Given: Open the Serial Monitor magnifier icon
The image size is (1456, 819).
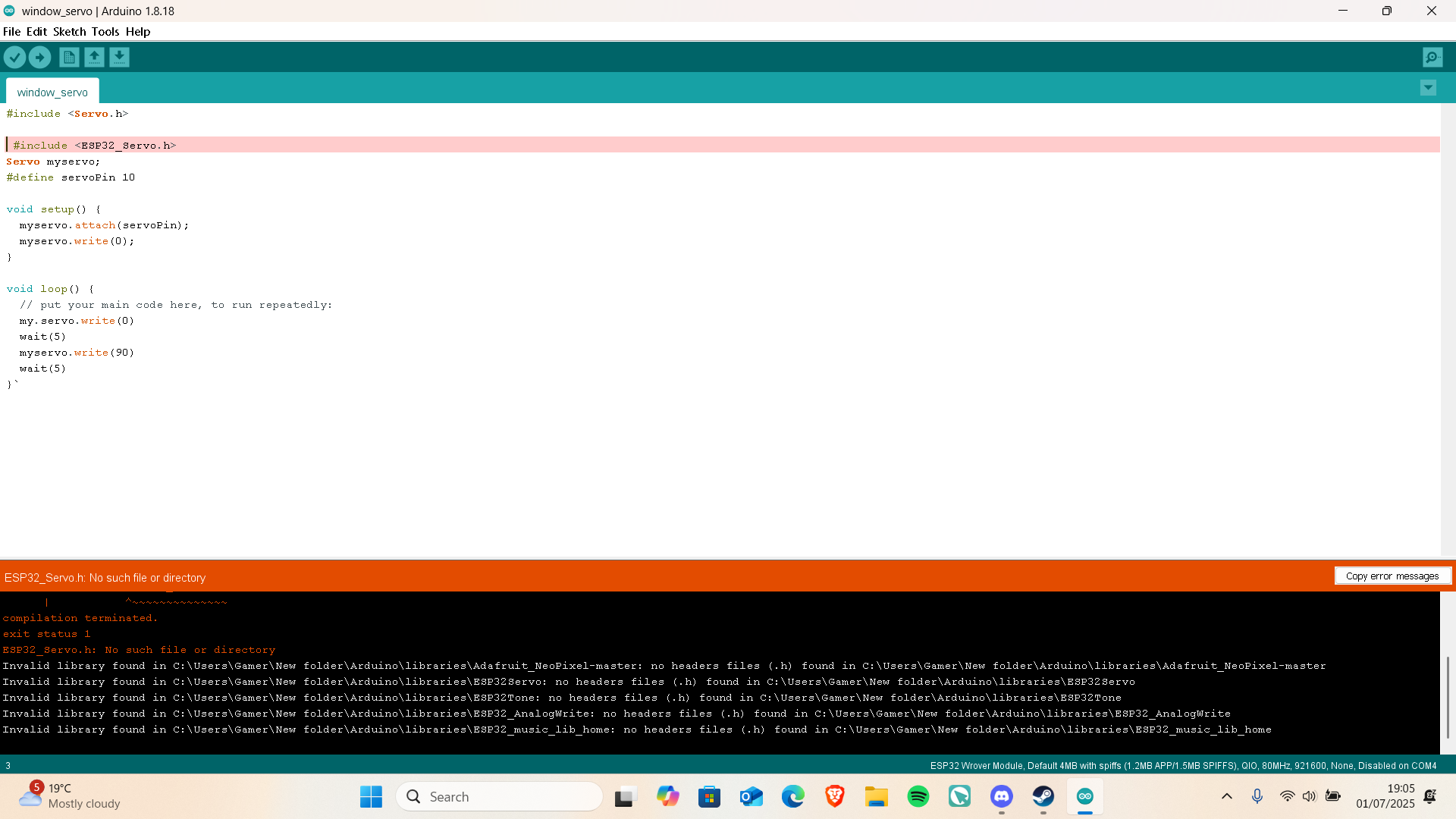Looking at the screenshot, I should click(x=1432, y=57).
